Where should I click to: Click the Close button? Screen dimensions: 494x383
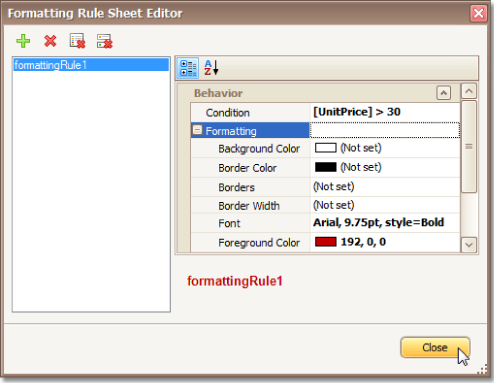[x=435, y=347]
